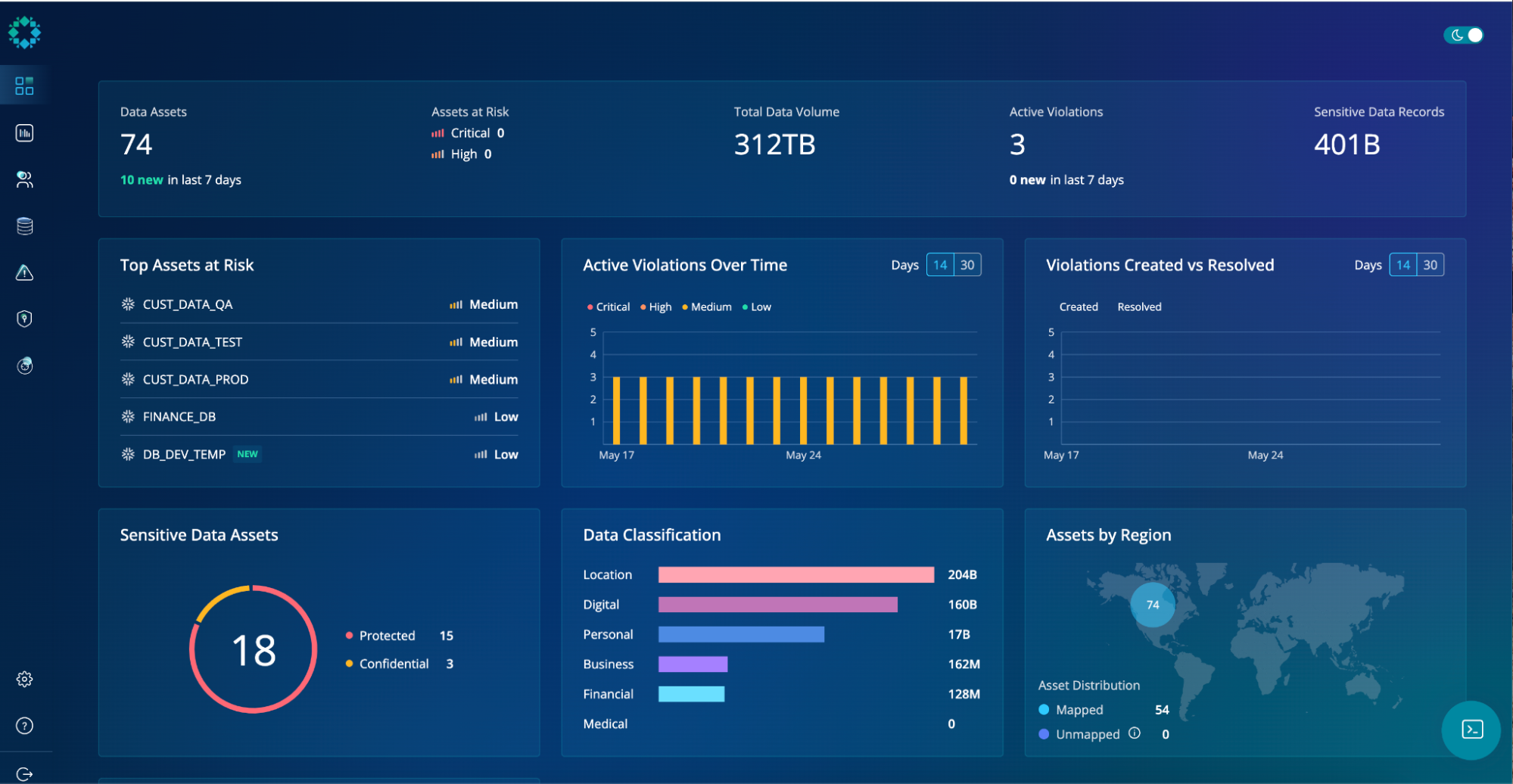Click the info icon beside Unmapped
This screenshot has height=784, width=1513.
[1135, 733]
